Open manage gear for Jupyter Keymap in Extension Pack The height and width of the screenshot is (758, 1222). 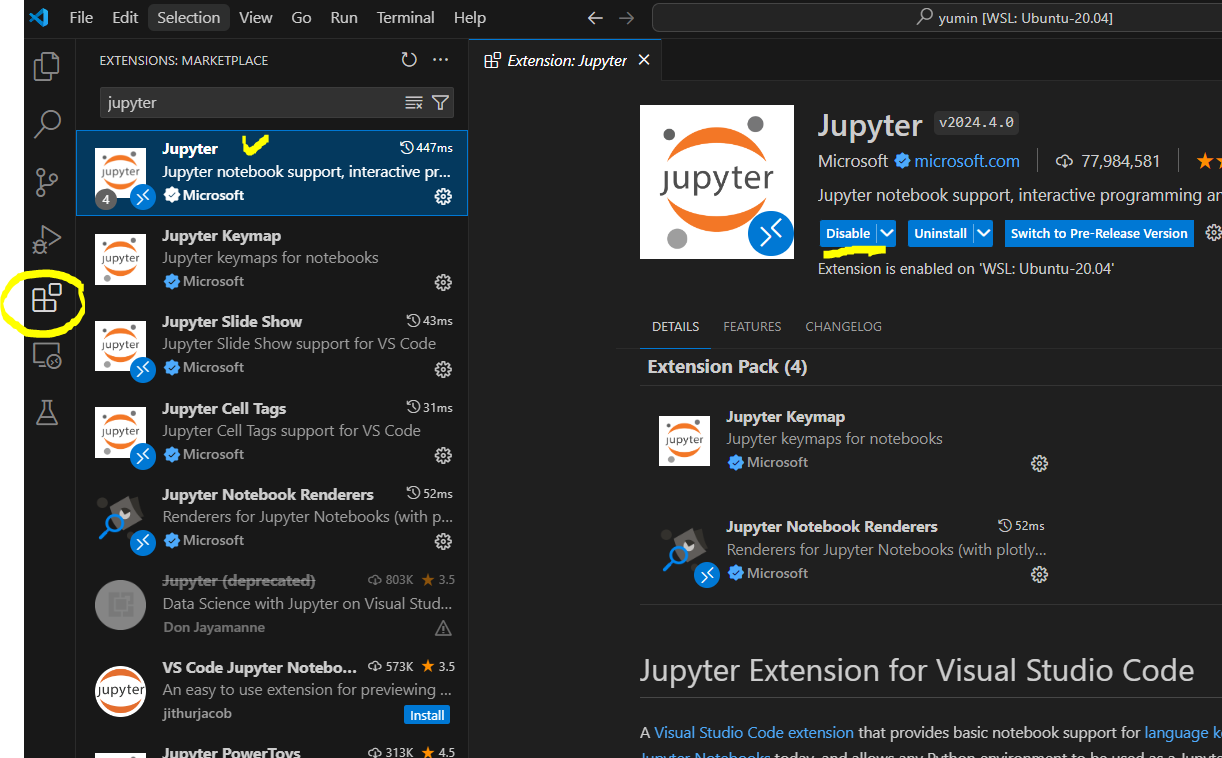tap(1039, 463)
